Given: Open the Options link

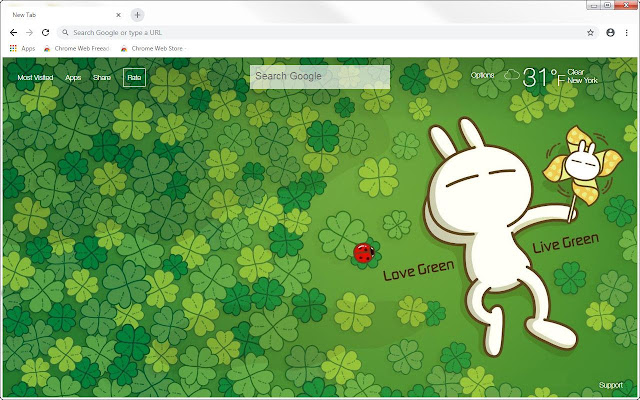Looking at the screenshot, I should pyautogui.click(x=482, y=75).
